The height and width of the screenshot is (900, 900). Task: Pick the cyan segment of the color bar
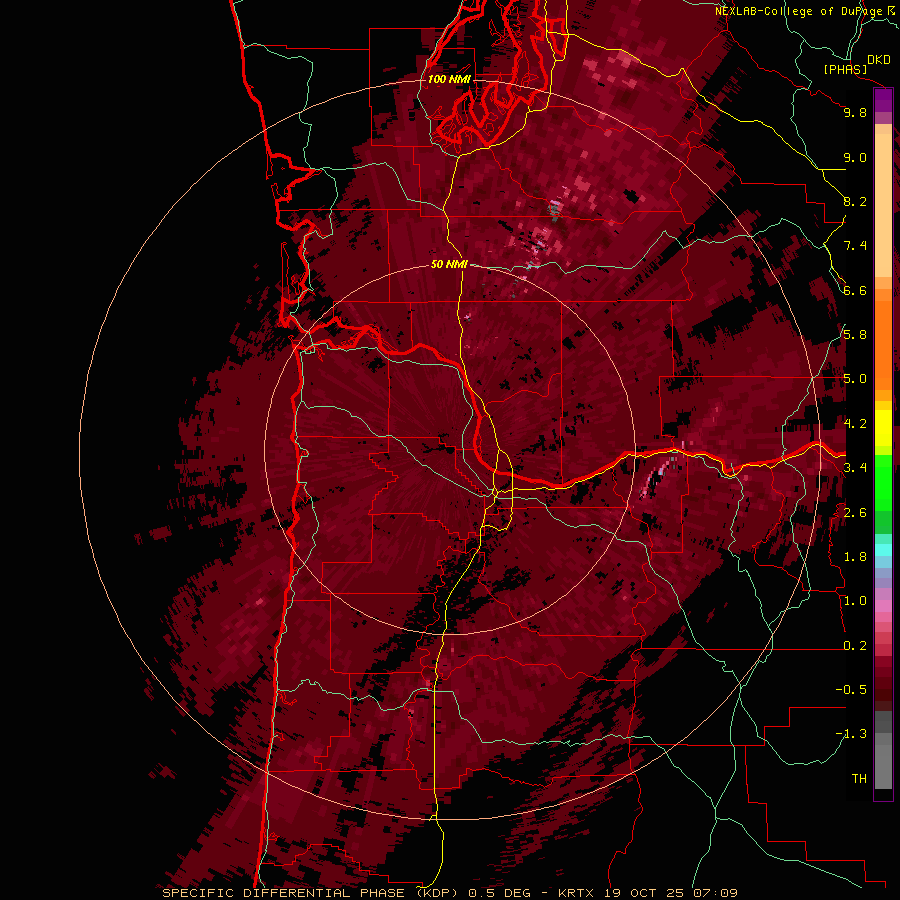click(x=883, y=550)
